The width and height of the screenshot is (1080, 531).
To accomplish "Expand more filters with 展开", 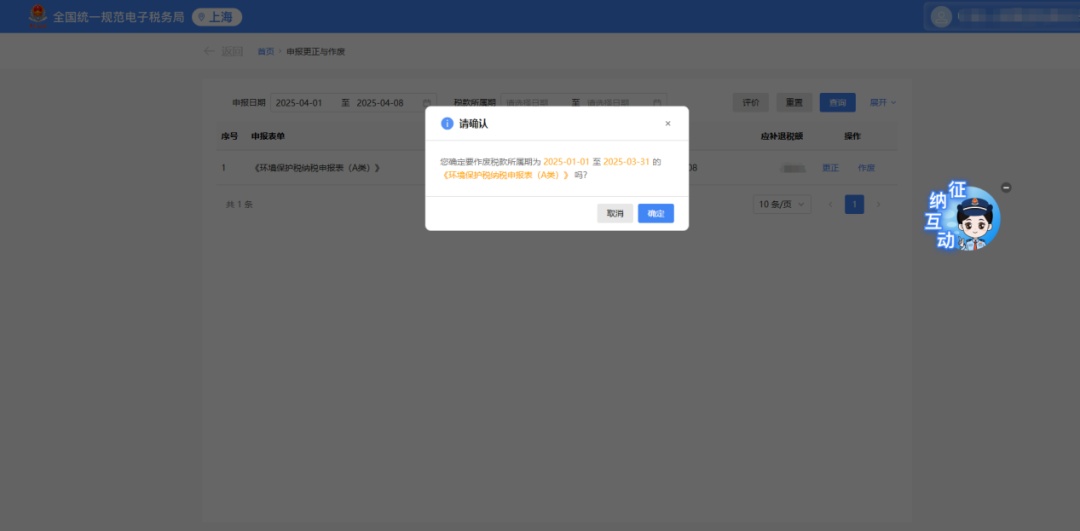I will (882, 103).
